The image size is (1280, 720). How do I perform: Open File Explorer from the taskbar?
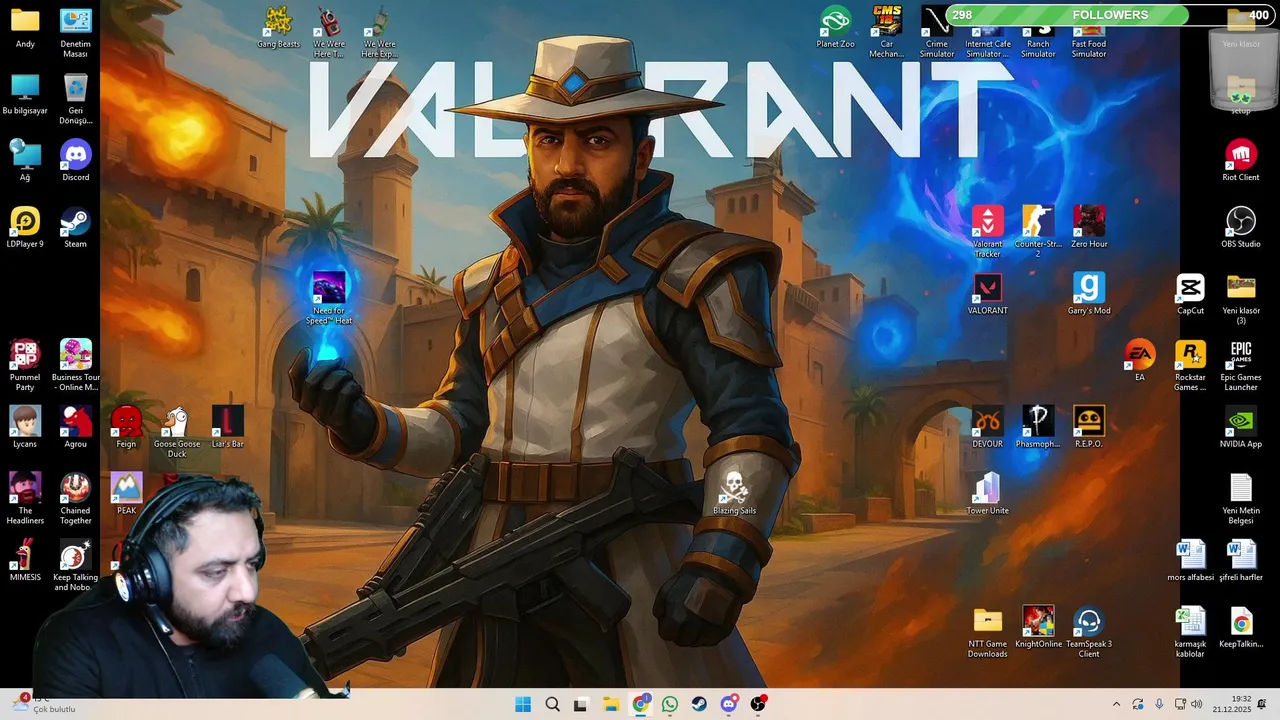pyautogui.click(x=611, y=704)
